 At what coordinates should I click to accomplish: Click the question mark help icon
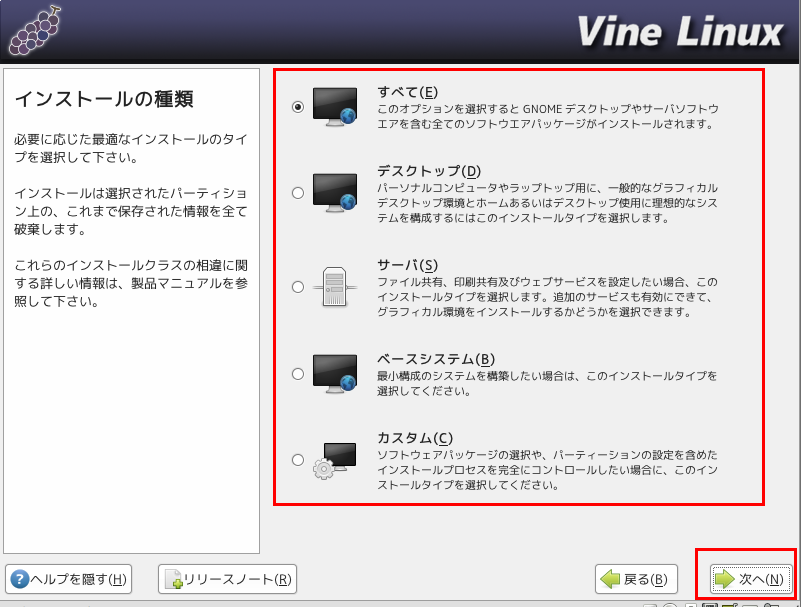19,579
